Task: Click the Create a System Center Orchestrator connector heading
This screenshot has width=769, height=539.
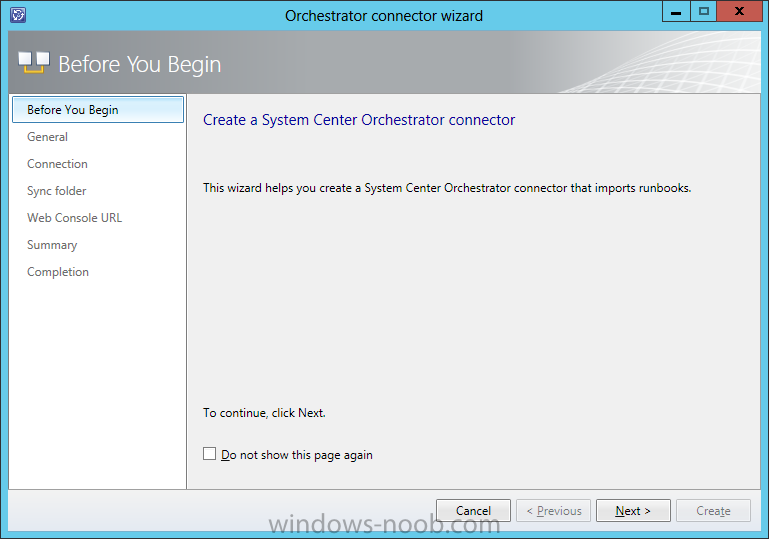Action: [x=359, y=120]
